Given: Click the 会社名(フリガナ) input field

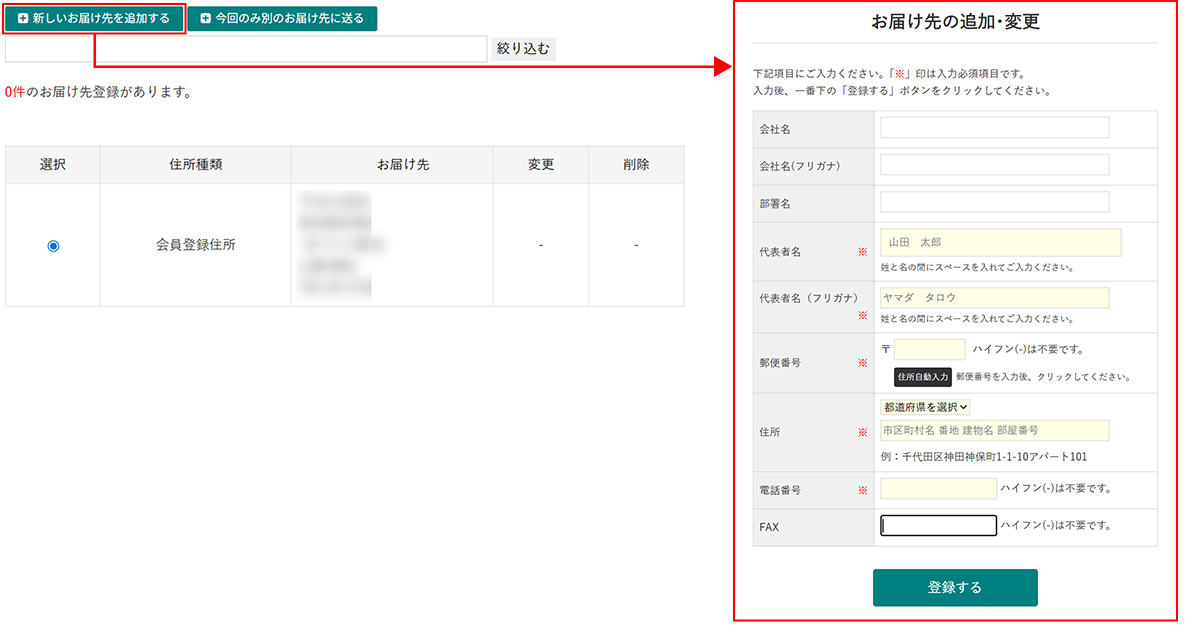Looking at the screenshot, I should click(994, 165).
